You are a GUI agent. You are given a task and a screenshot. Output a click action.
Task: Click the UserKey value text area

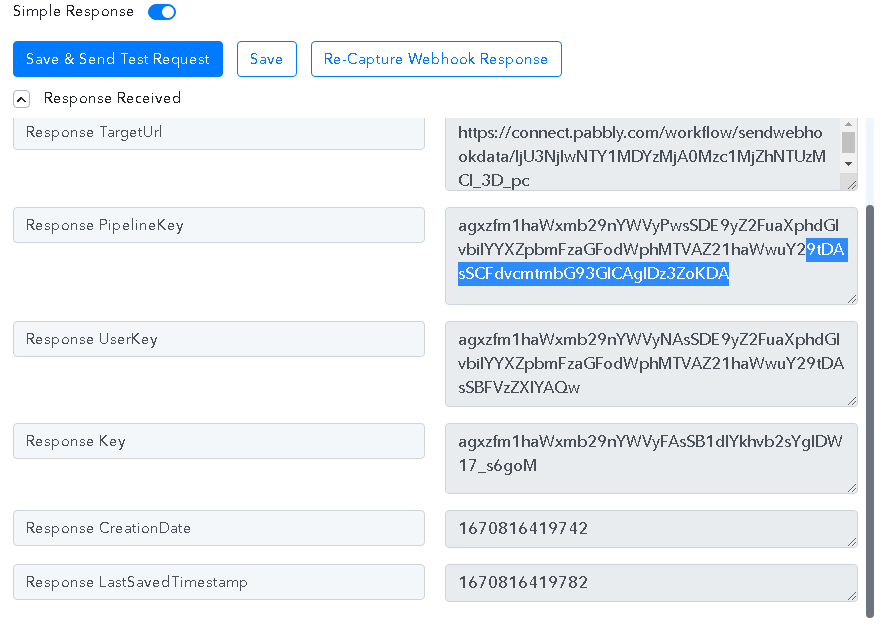click(x=650, y=363)
